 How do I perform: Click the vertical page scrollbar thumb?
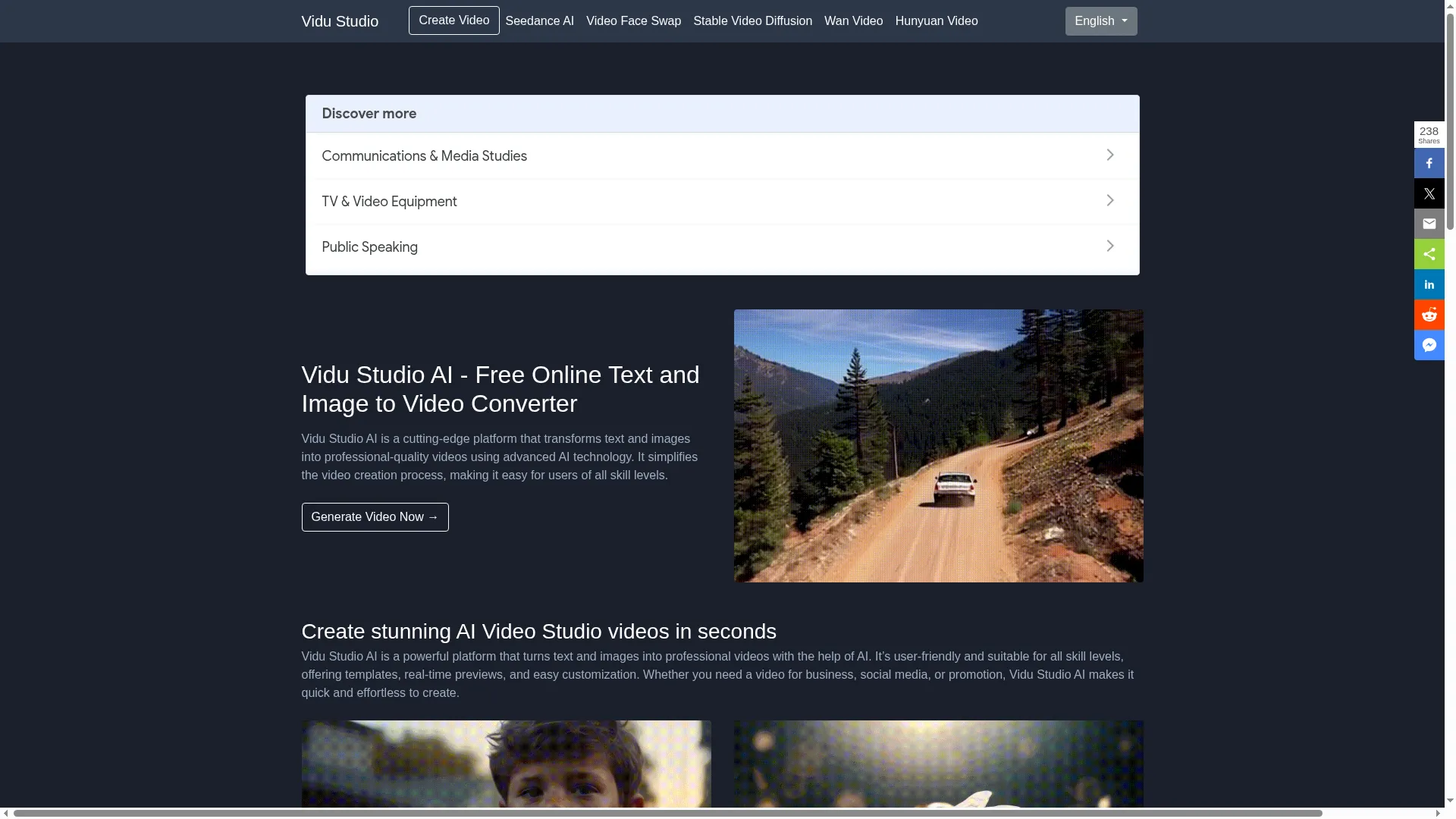[1450, 121]
